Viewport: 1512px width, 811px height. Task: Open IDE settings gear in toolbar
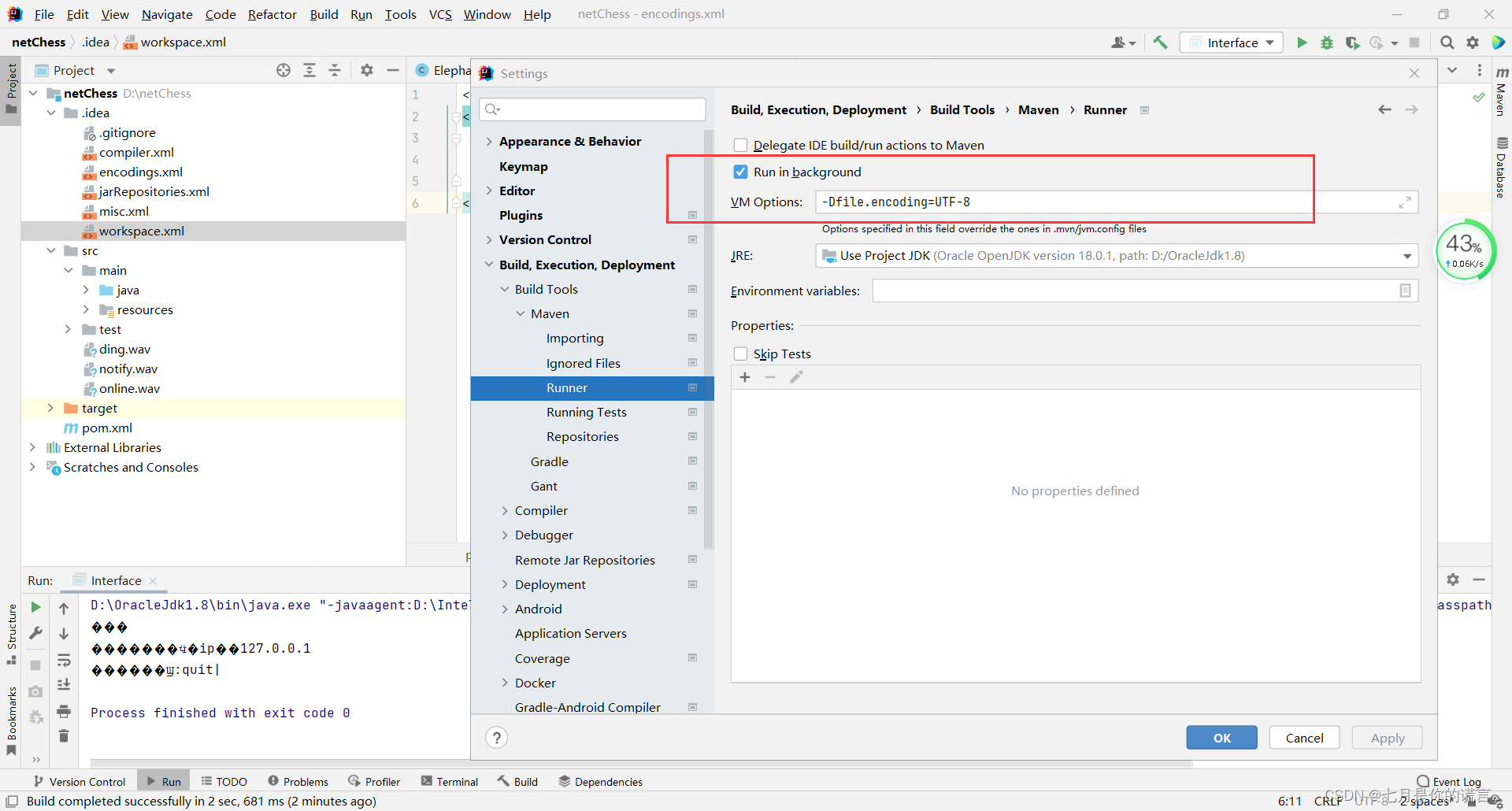pyautogui.click(x=1473, y=43)
